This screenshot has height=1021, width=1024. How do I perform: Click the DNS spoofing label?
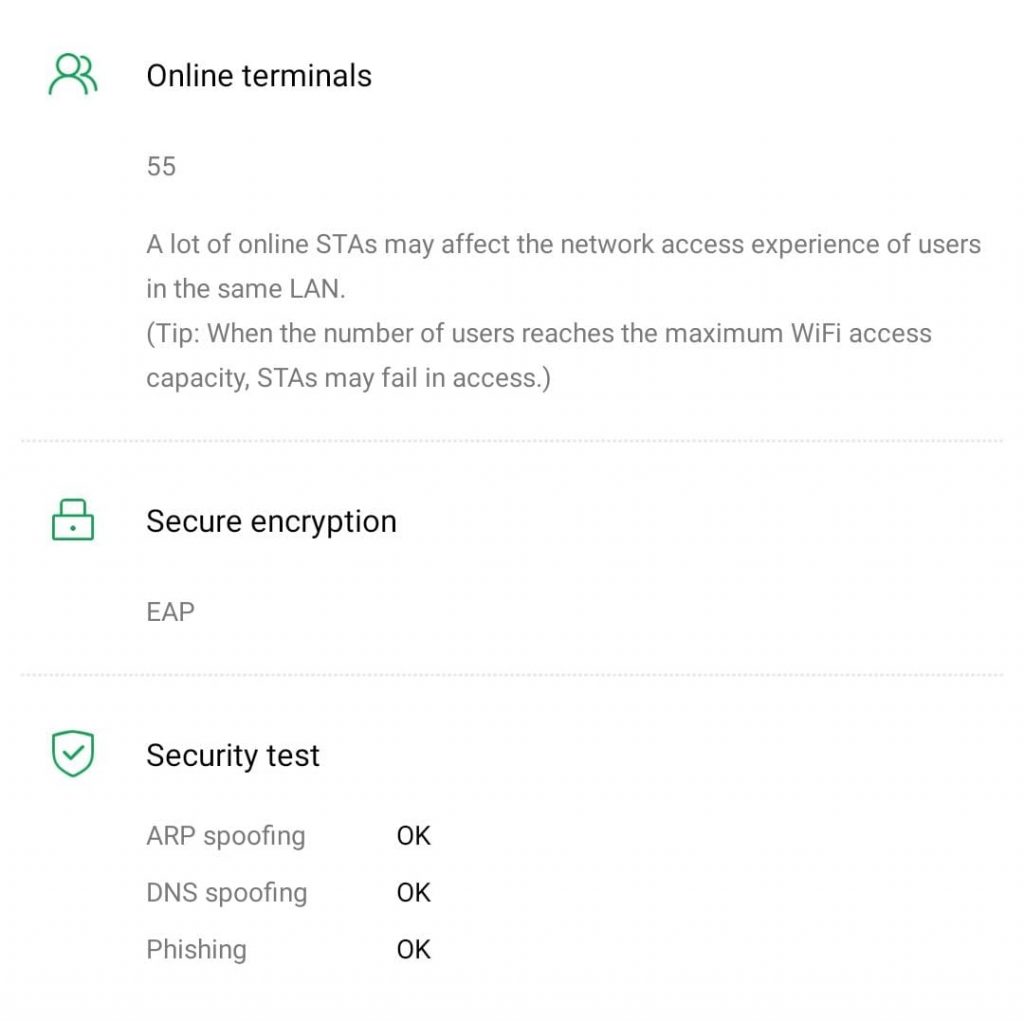(x=226, y=893)
